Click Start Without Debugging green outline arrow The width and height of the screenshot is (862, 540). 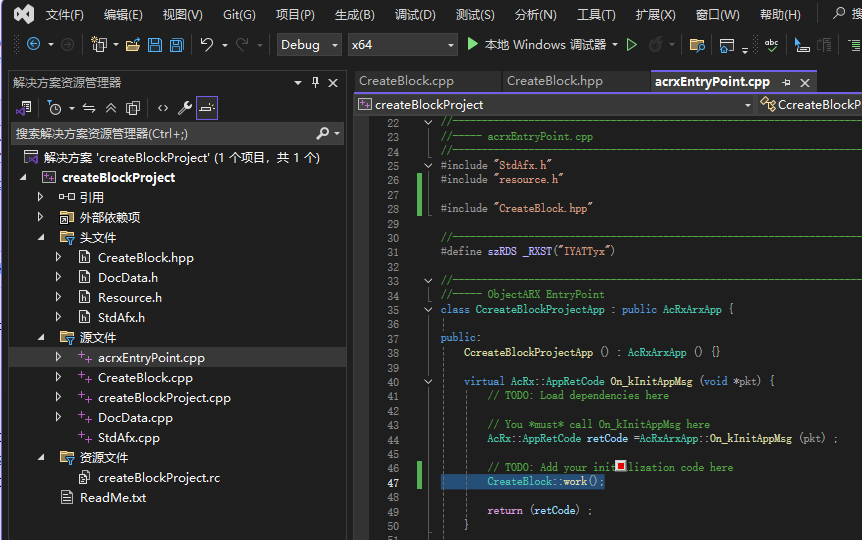[631, 45]
